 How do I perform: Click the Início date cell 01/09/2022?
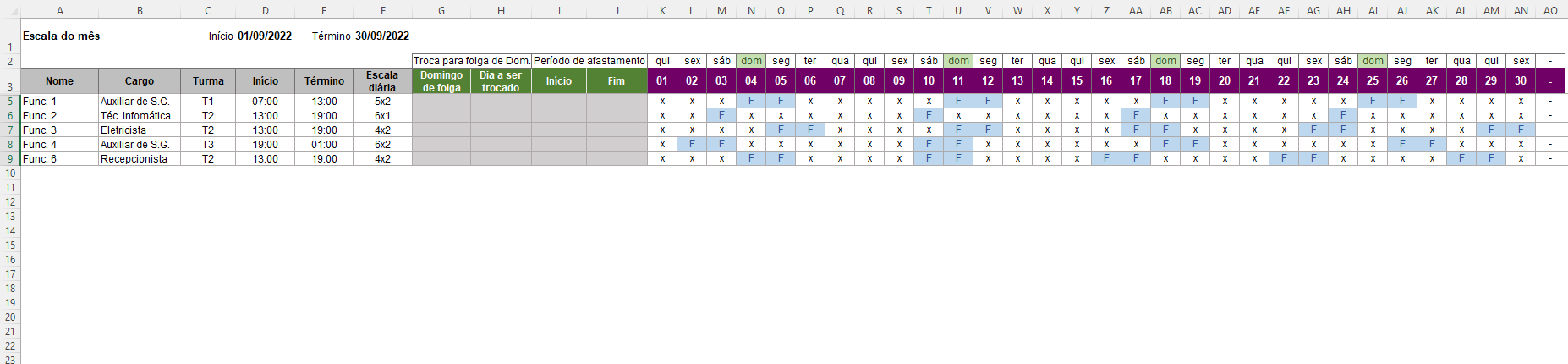click(x=265, y=36)
